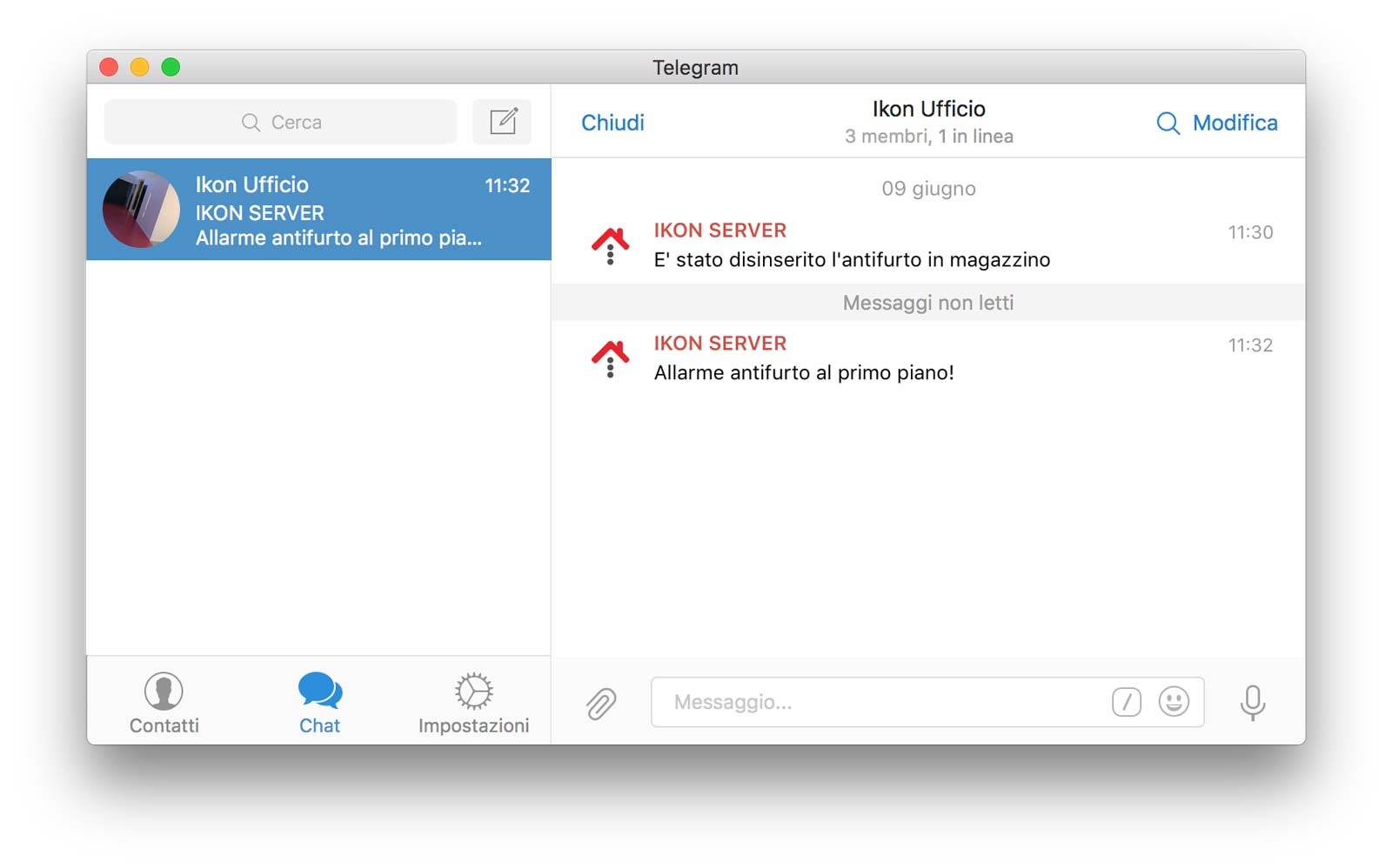Click the IKON SERVER avatar on the 11:32 message
Viewport: 1392px width, 868px height.
point(610,359)
